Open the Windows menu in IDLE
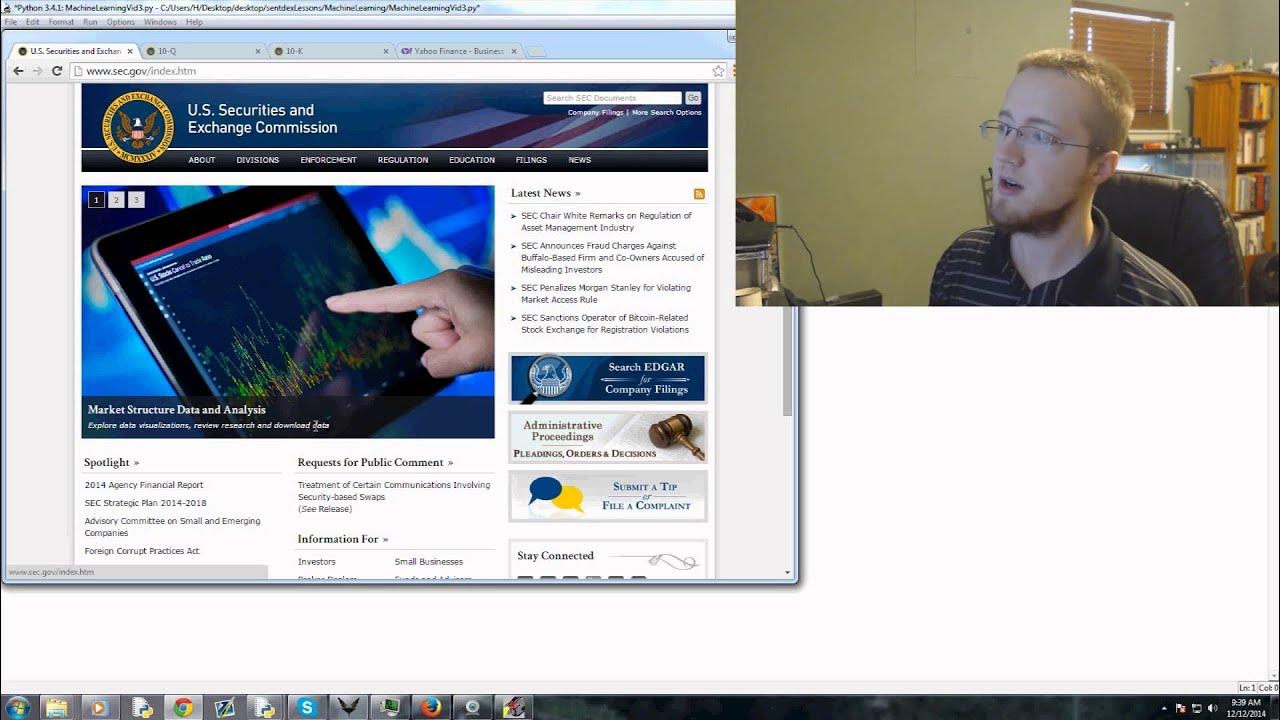 160,22
